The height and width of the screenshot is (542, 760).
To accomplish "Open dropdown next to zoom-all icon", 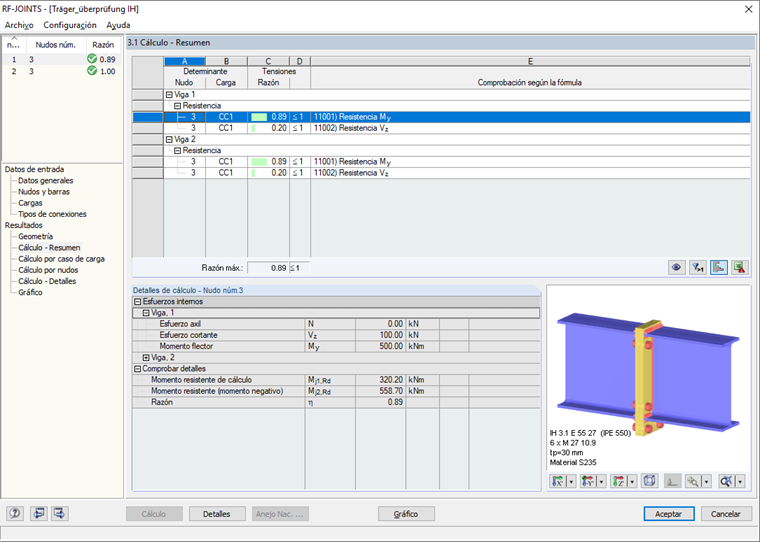I will point(740,481).
